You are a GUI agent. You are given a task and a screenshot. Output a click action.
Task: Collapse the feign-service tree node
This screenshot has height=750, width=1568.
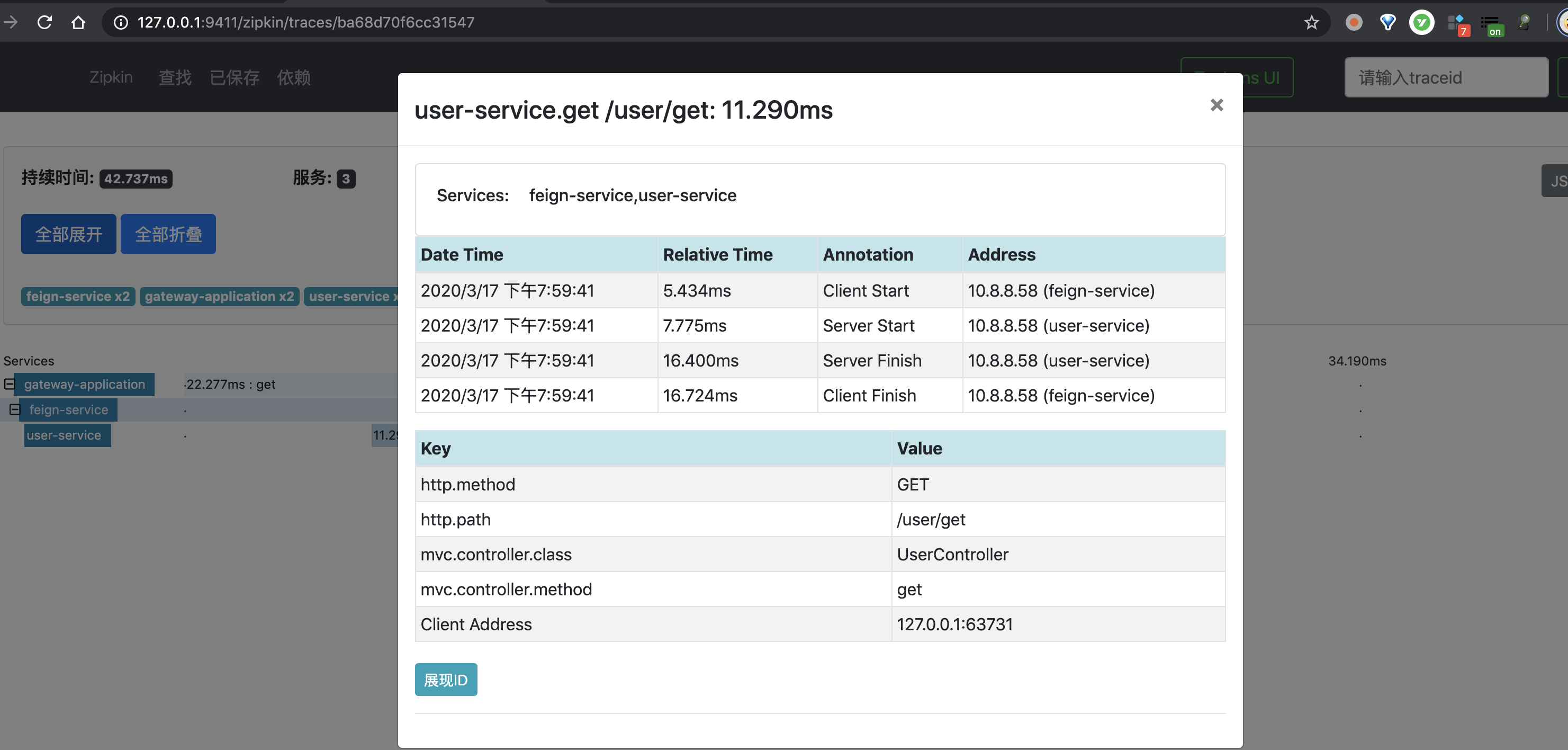15,409
